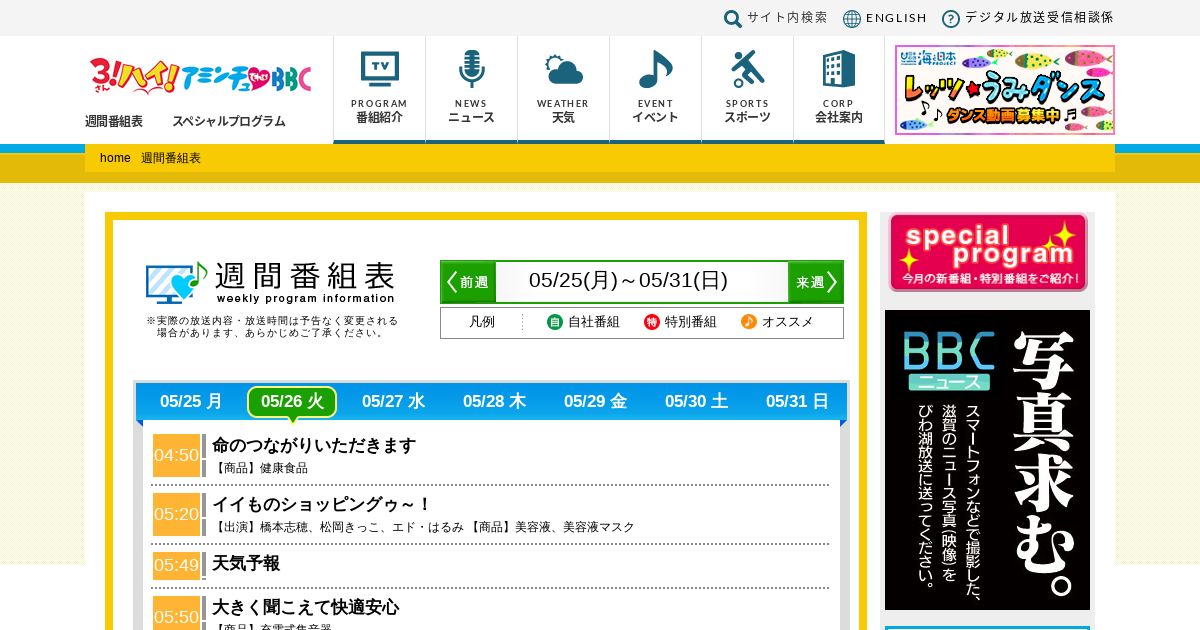Open the レッツ うみダンス banner
This screenshot has height=630, width=1200.
pos(1005,90)
